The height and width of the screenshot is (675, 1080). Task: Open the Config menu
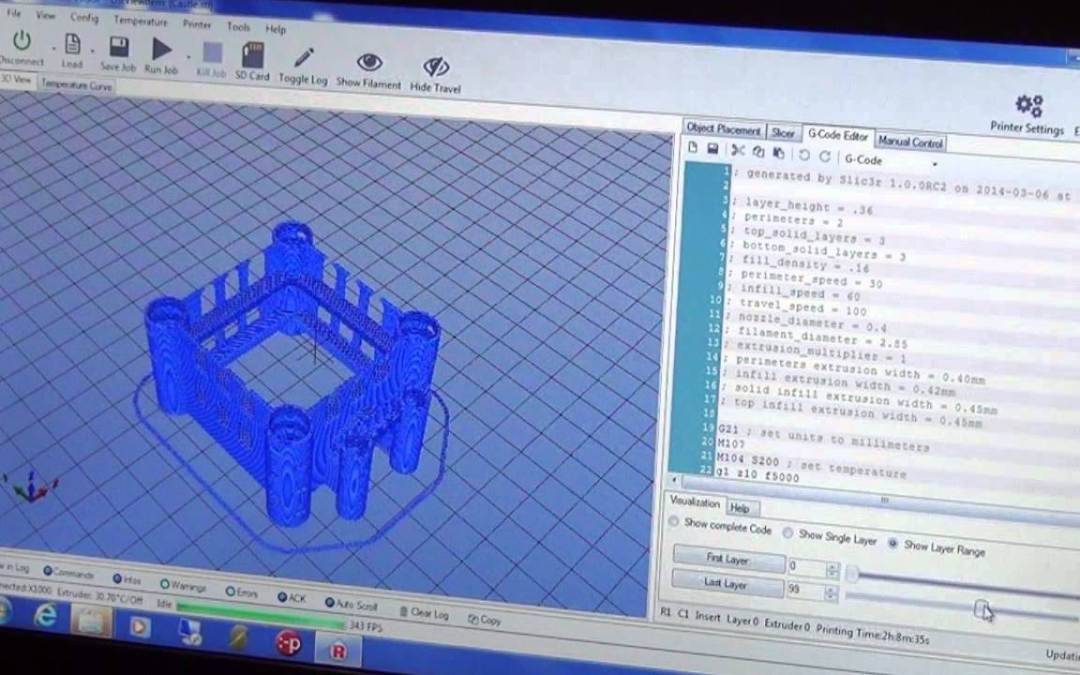click(x=84, y=17)
